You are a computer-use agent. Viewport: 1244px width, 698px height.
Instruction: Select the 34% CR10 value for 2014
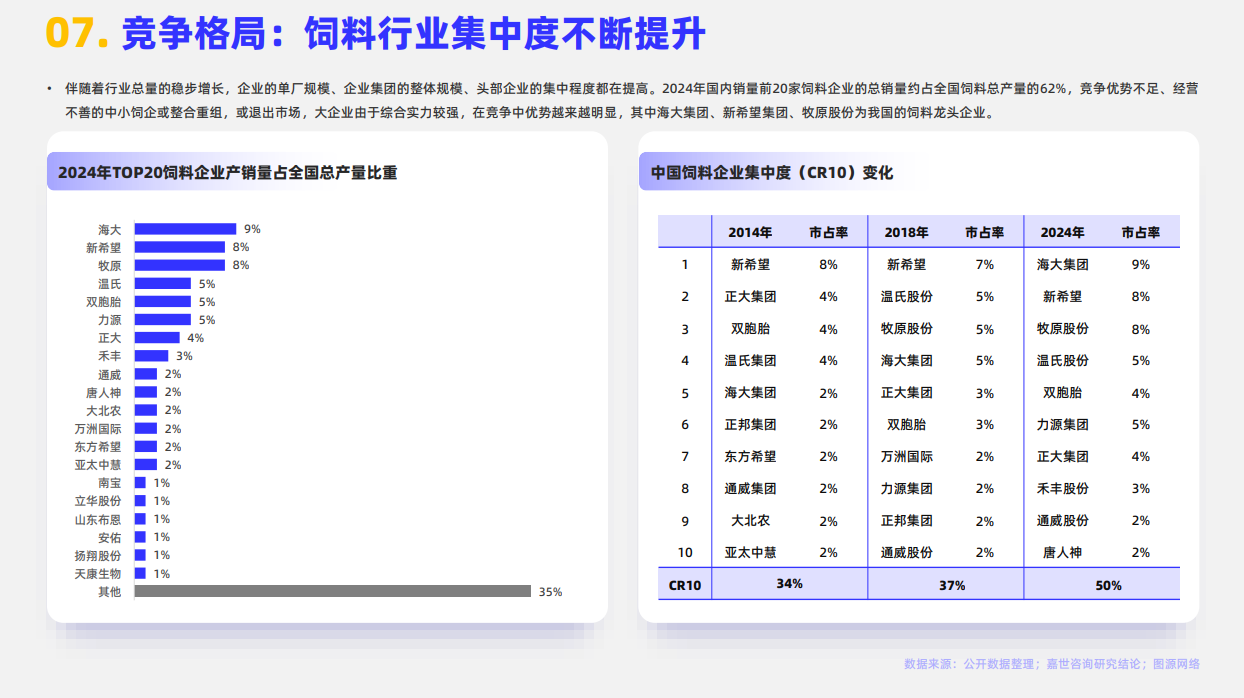[x=789, y=584]
